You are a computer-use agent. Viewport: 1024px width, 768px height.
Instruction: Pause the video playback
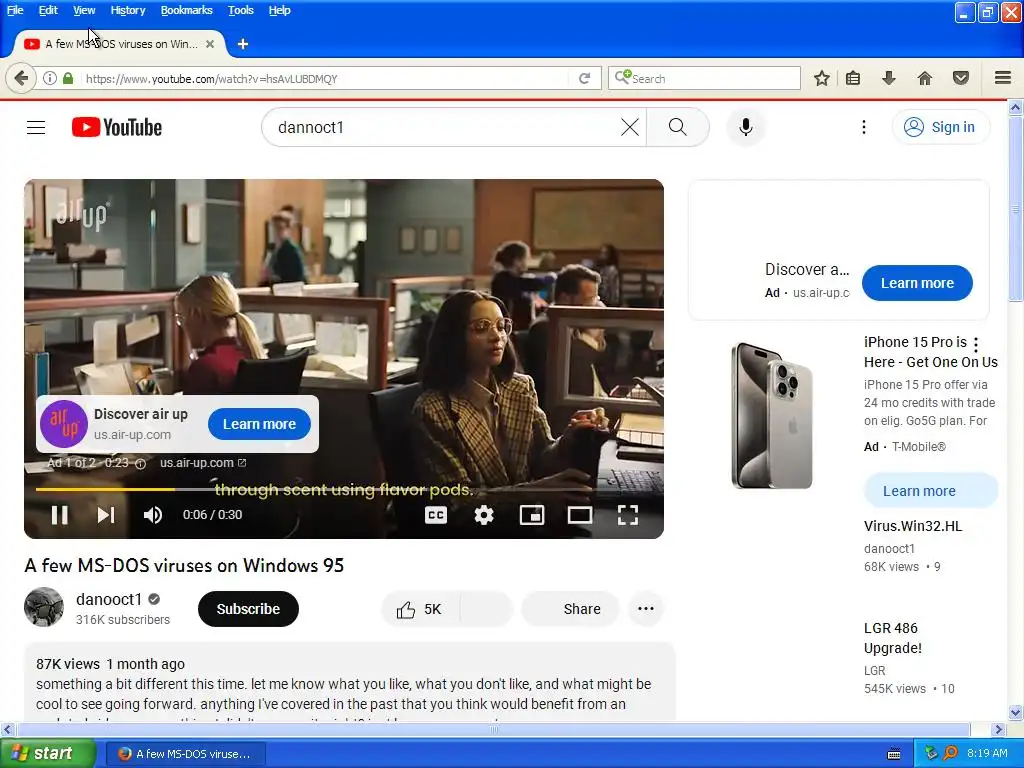(59, 515)
